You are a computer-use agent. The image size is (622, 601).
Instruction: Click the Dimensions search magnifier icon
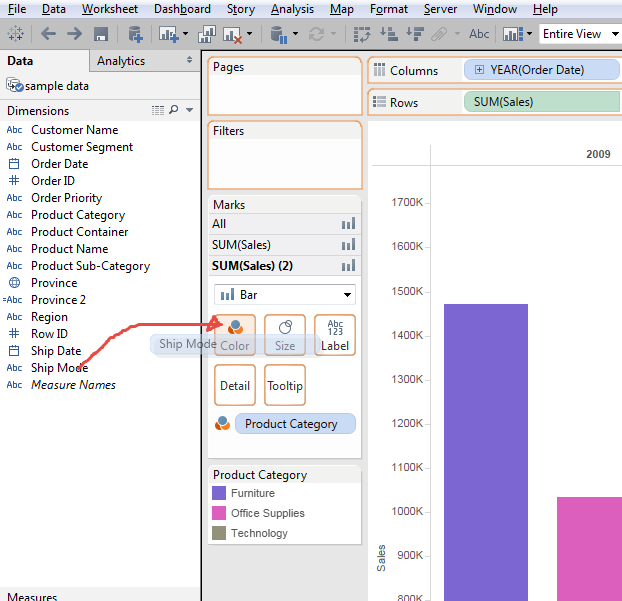[174, 109]
